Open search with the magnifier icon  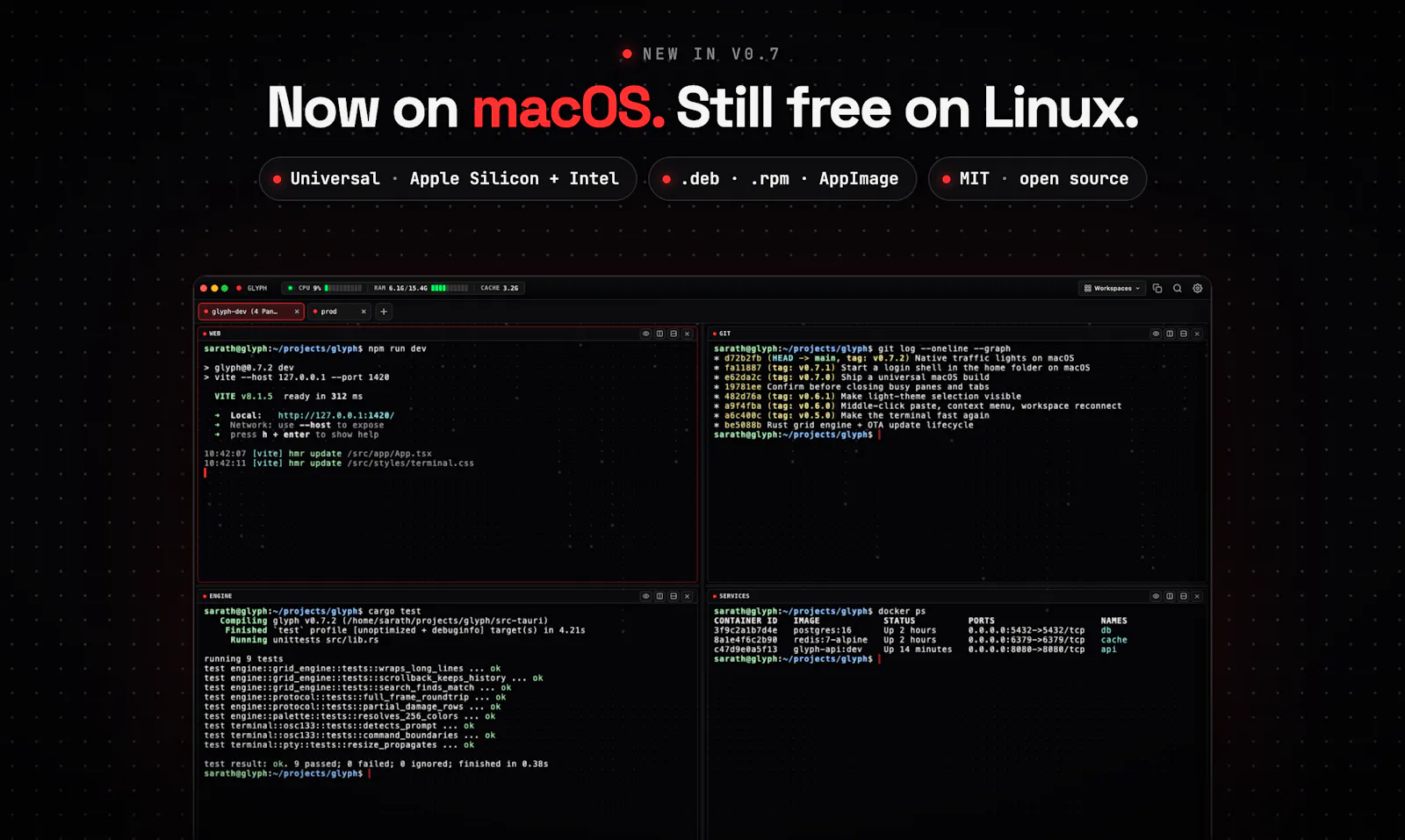[x=1178, y=288]
